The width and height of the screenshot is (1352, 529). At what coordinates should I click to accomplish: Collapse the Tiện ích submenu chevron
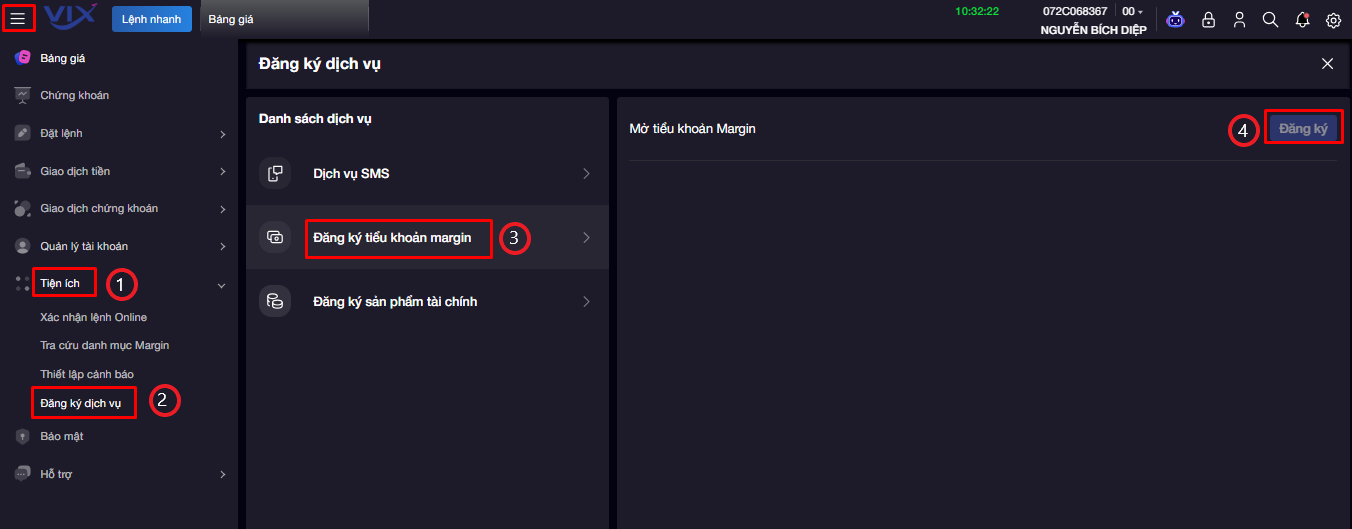(x=222, y=285)
